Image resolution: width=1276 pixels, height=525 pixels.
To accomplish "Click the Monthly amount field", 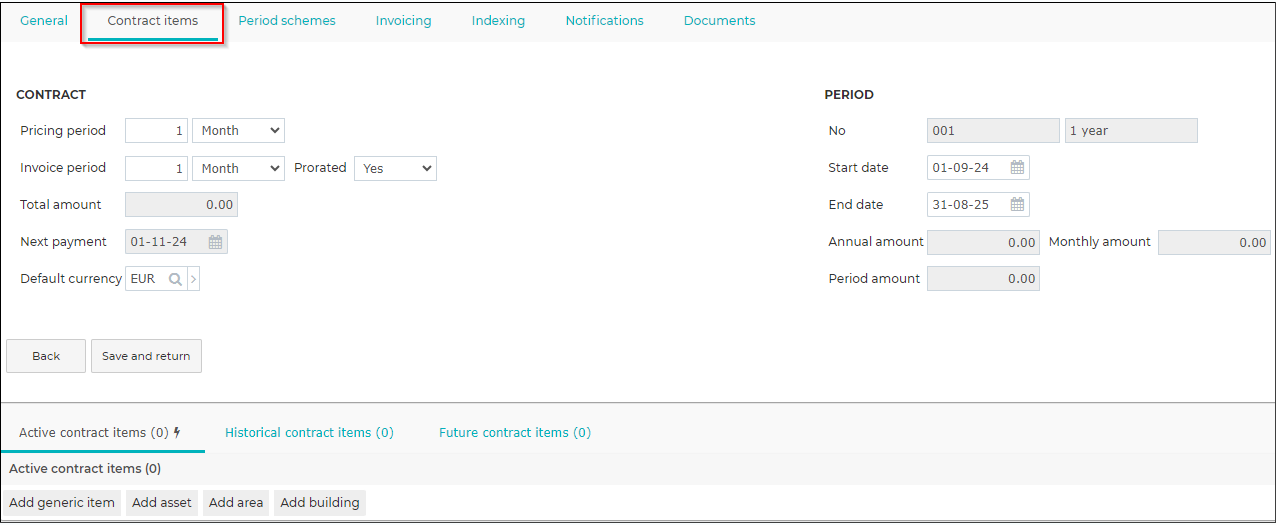I will click(x=1214, y=242).
